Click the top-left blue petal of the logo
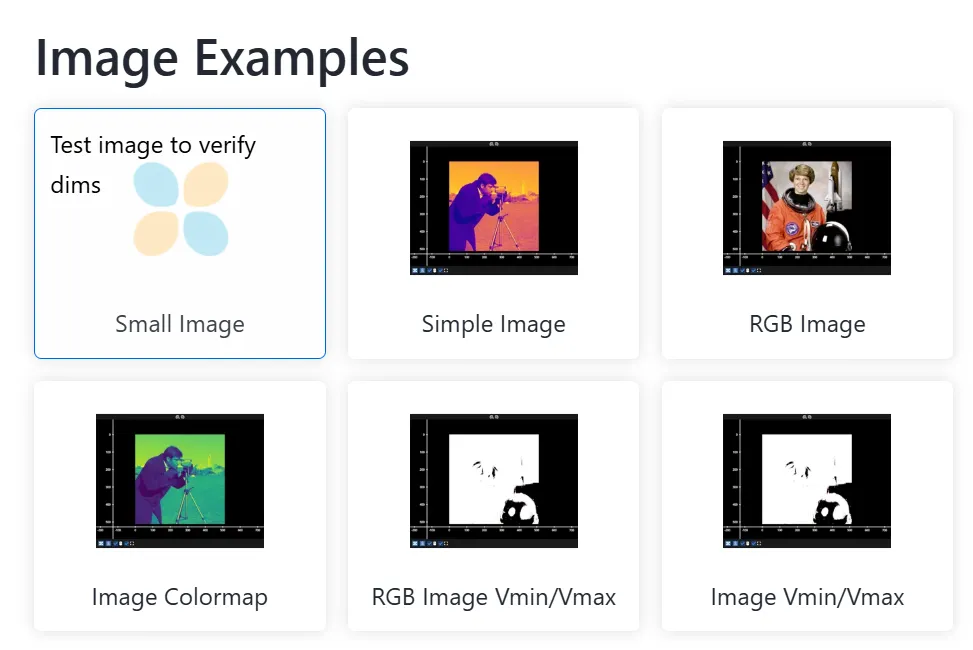Image resolution: width=973 pixels, height=650 pixels. pos(155,184)
